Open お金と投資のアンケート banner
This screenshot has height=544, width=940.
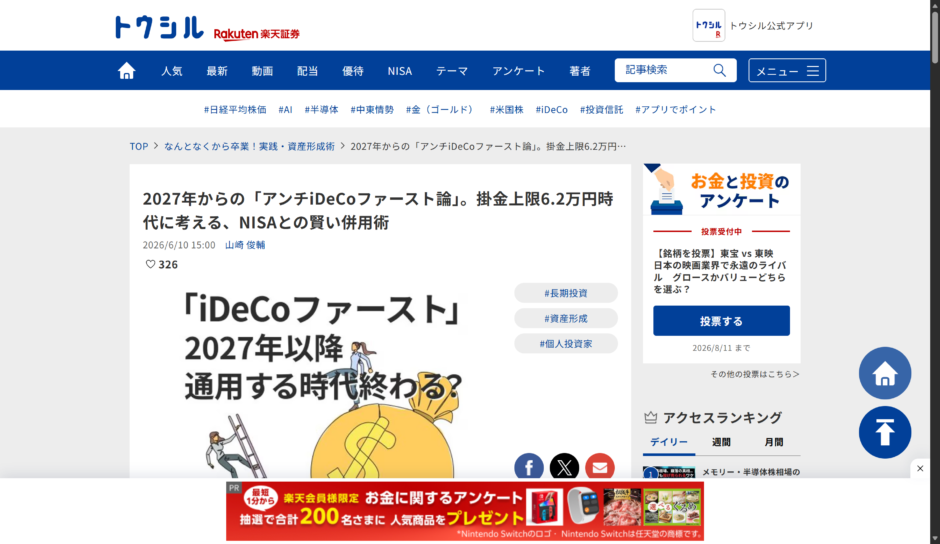(722, 190)
